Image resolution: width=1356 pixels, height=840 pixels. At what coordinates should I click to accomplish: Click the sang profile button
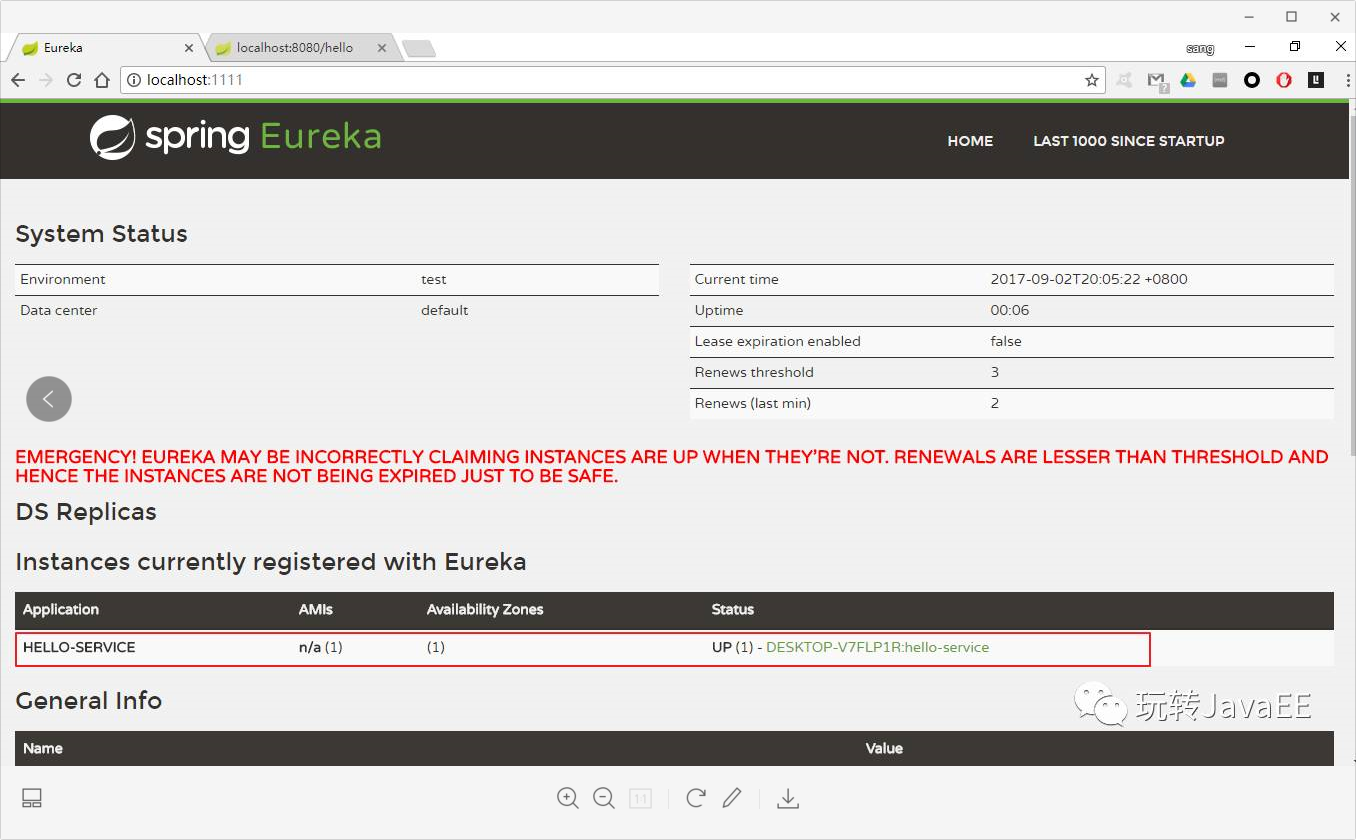coord(1200,48)
